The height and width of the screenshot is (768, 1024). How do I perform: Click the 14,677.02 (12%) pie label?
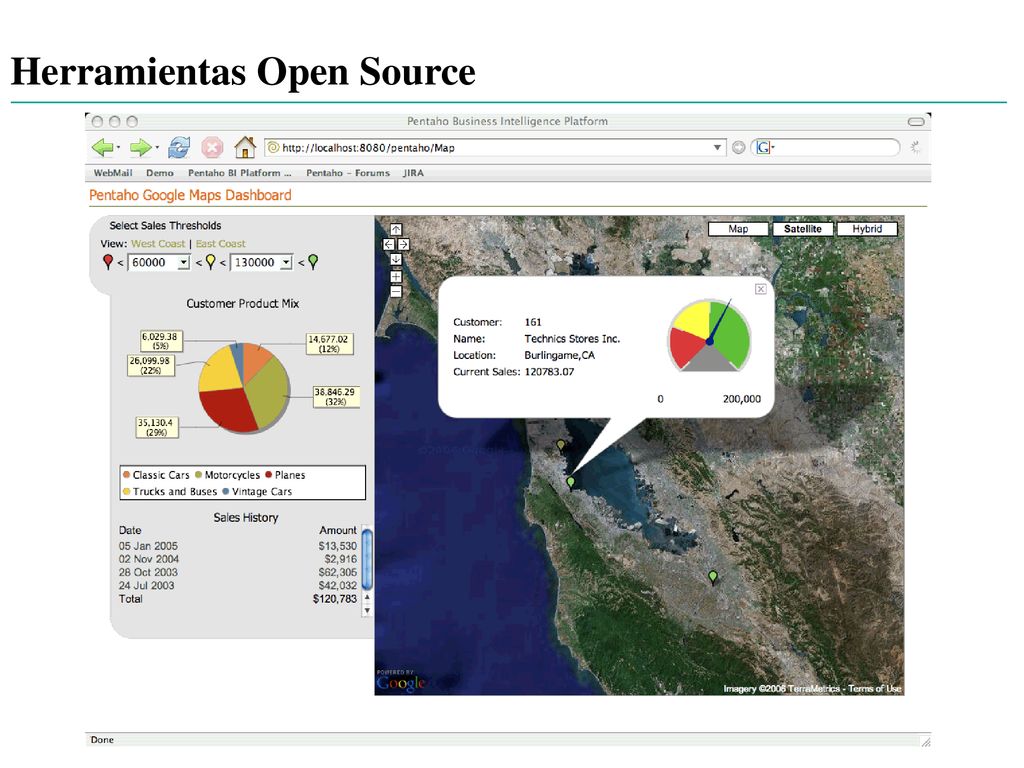pos(329,344)
